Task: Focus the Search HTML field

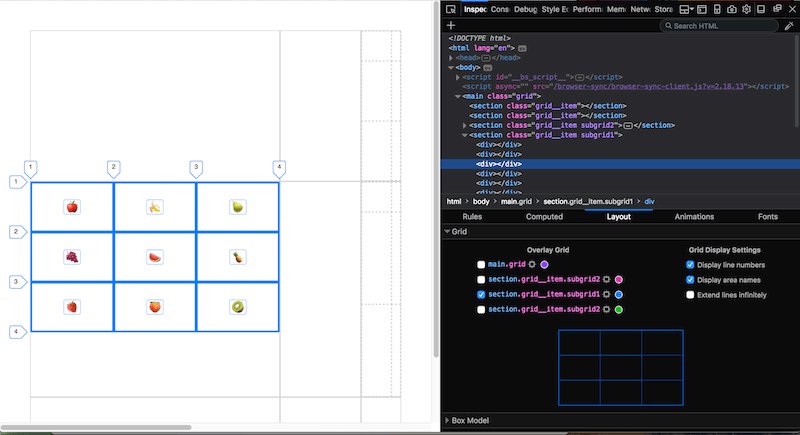Action: point(719,25)
